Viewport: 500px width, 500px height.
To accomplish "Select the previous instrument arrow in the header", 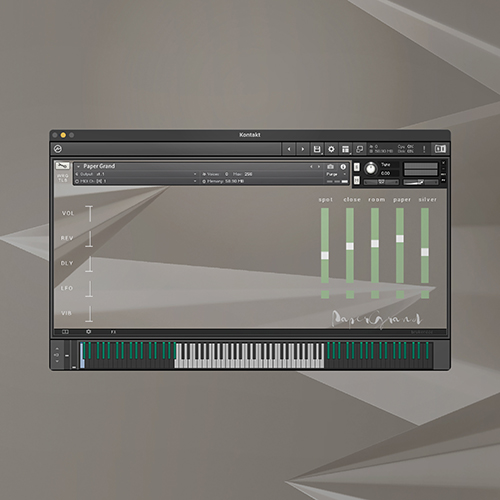I will point(311,166).
